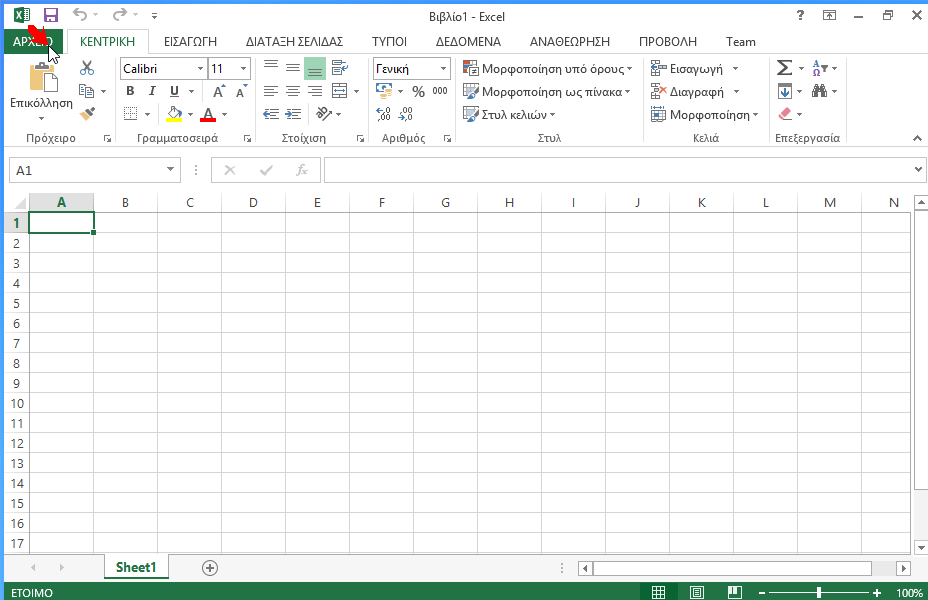Switch to Page Break Preview in status bar
Screen dimensions: 928x600
coord(734,592)
